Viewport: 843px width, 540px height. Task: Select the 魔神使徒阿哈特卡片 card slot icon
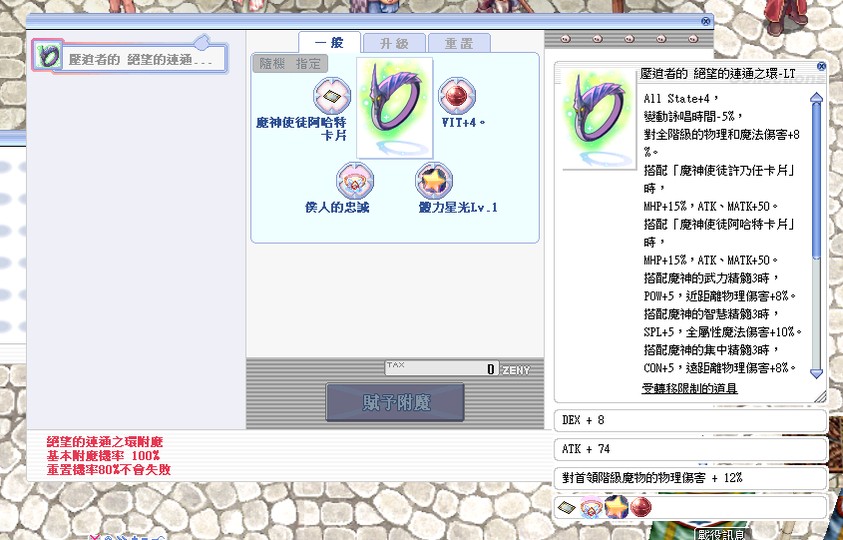point(331,97)
